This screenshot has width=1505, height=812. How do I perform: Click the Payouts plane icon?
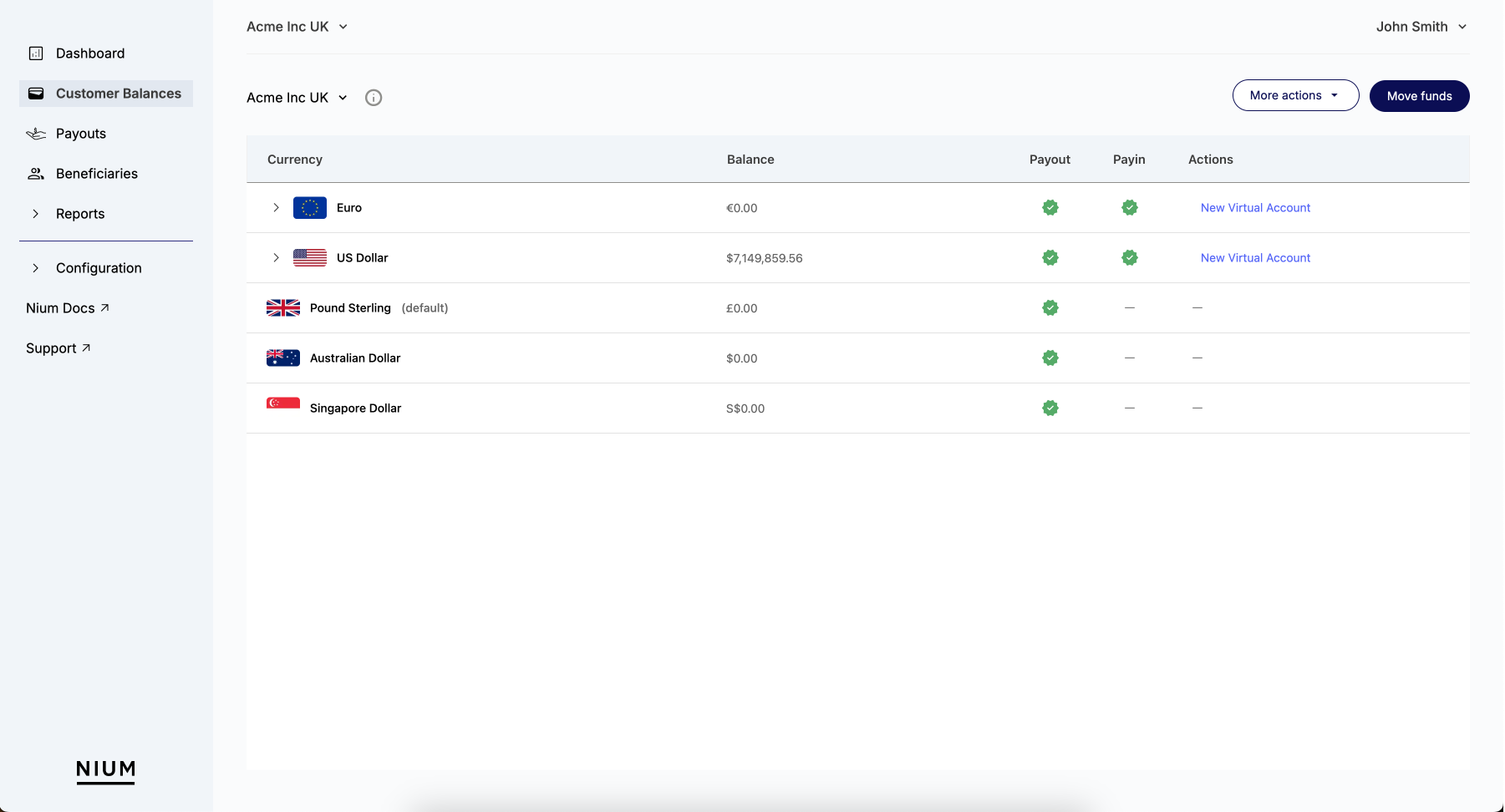(36, 134)
